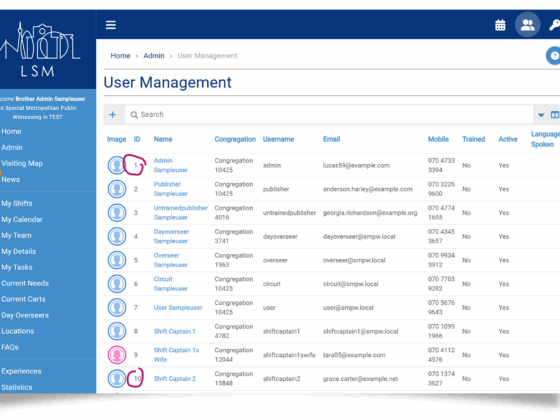Open Shift Captain 2 name link

[175, 379]
